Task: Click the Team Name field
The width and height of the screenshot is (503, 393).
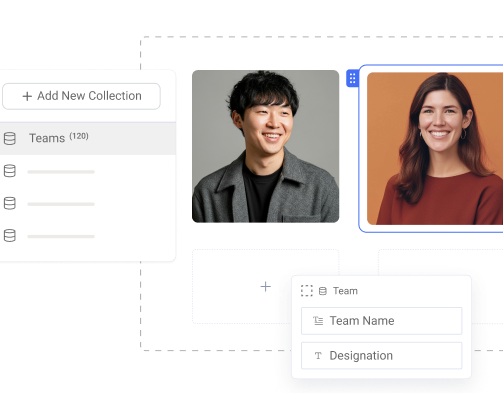Action: pos(382,321)
